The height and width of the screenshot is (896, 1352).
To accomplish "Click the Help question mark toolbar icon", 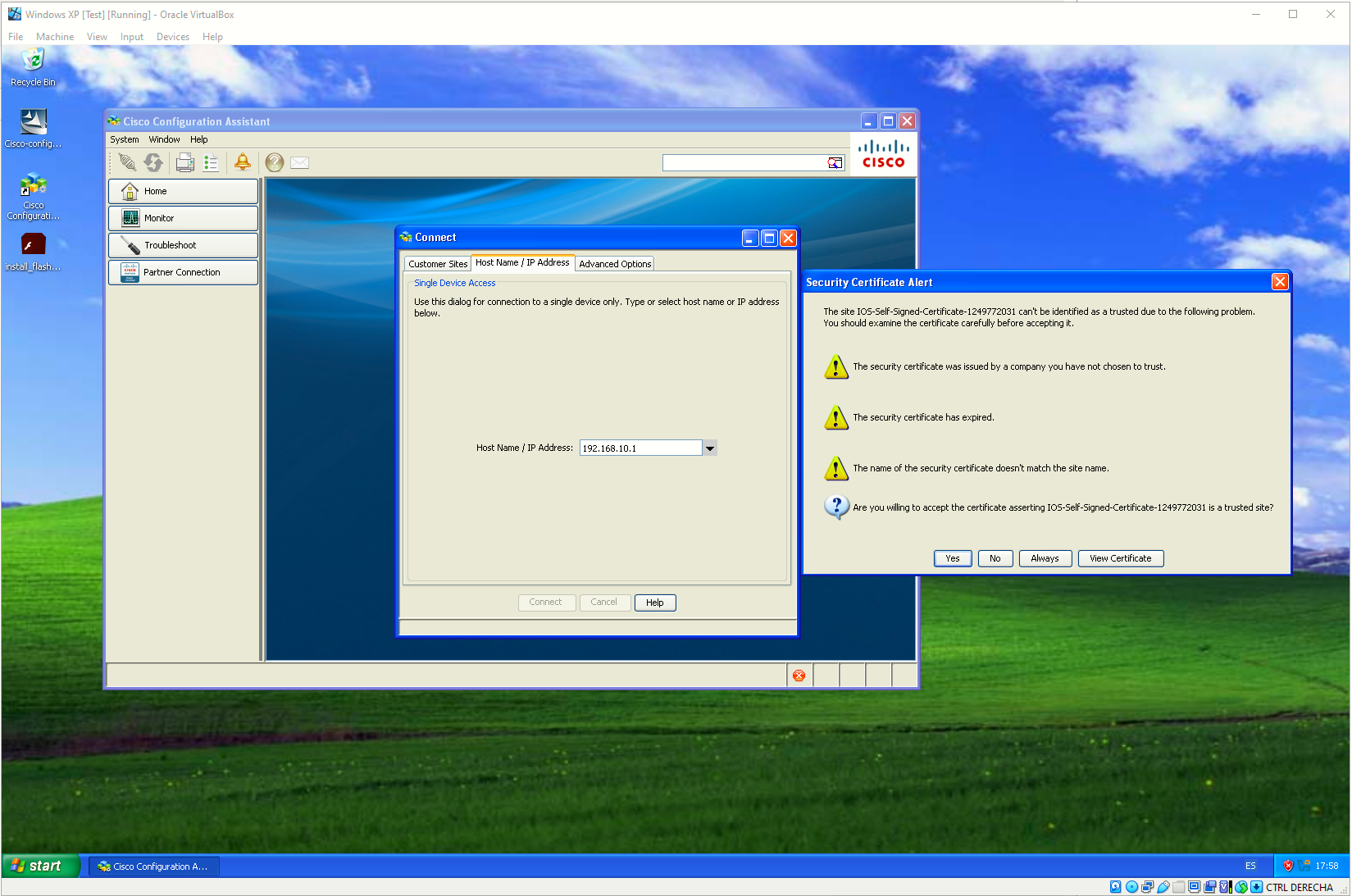I will tap(275, 162).
